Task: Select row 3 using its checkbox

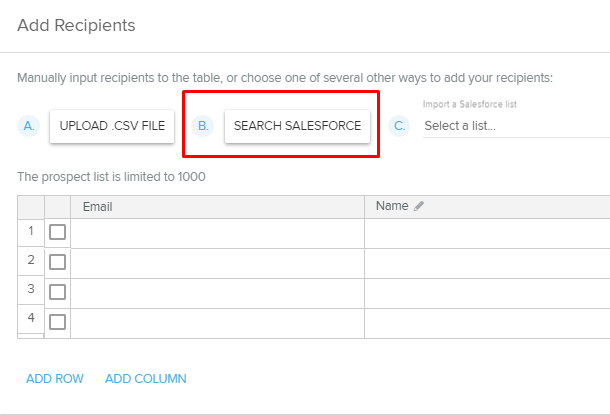Action: pyautogui.click(x=58, y=292)
